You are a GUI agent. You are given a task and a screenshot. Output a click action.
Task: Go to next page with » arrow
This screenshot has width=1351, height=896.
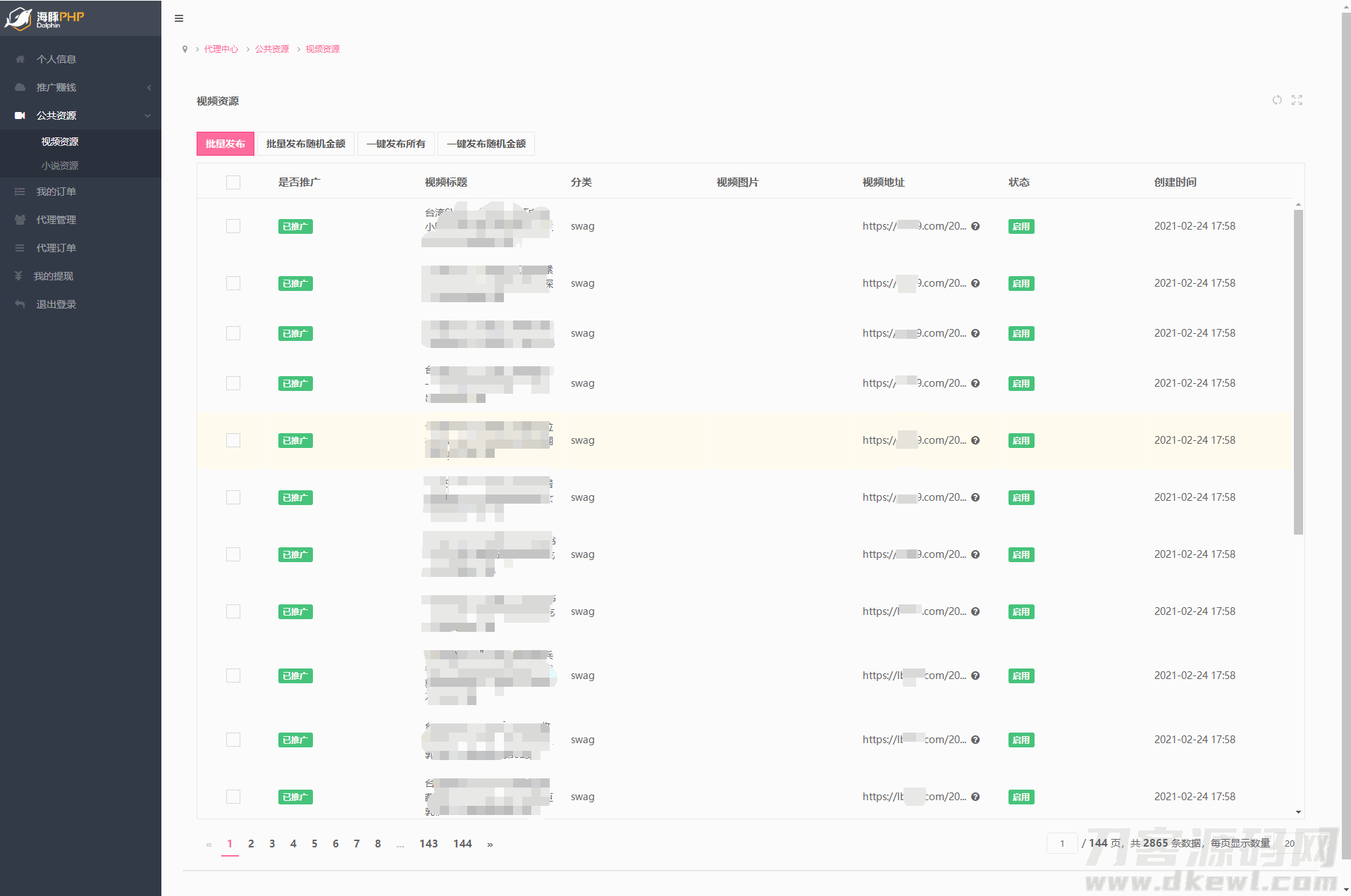[490, 844]
